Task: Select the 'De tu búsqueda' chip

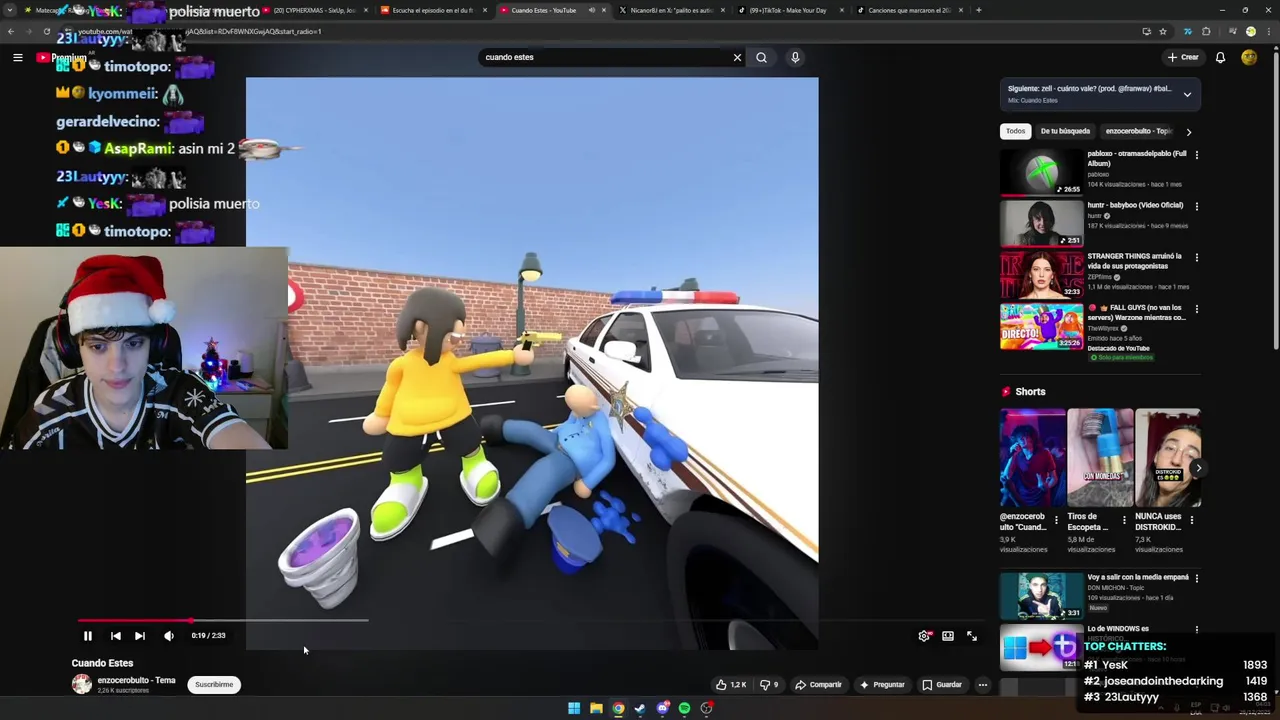Action: tap(1065, 131)
